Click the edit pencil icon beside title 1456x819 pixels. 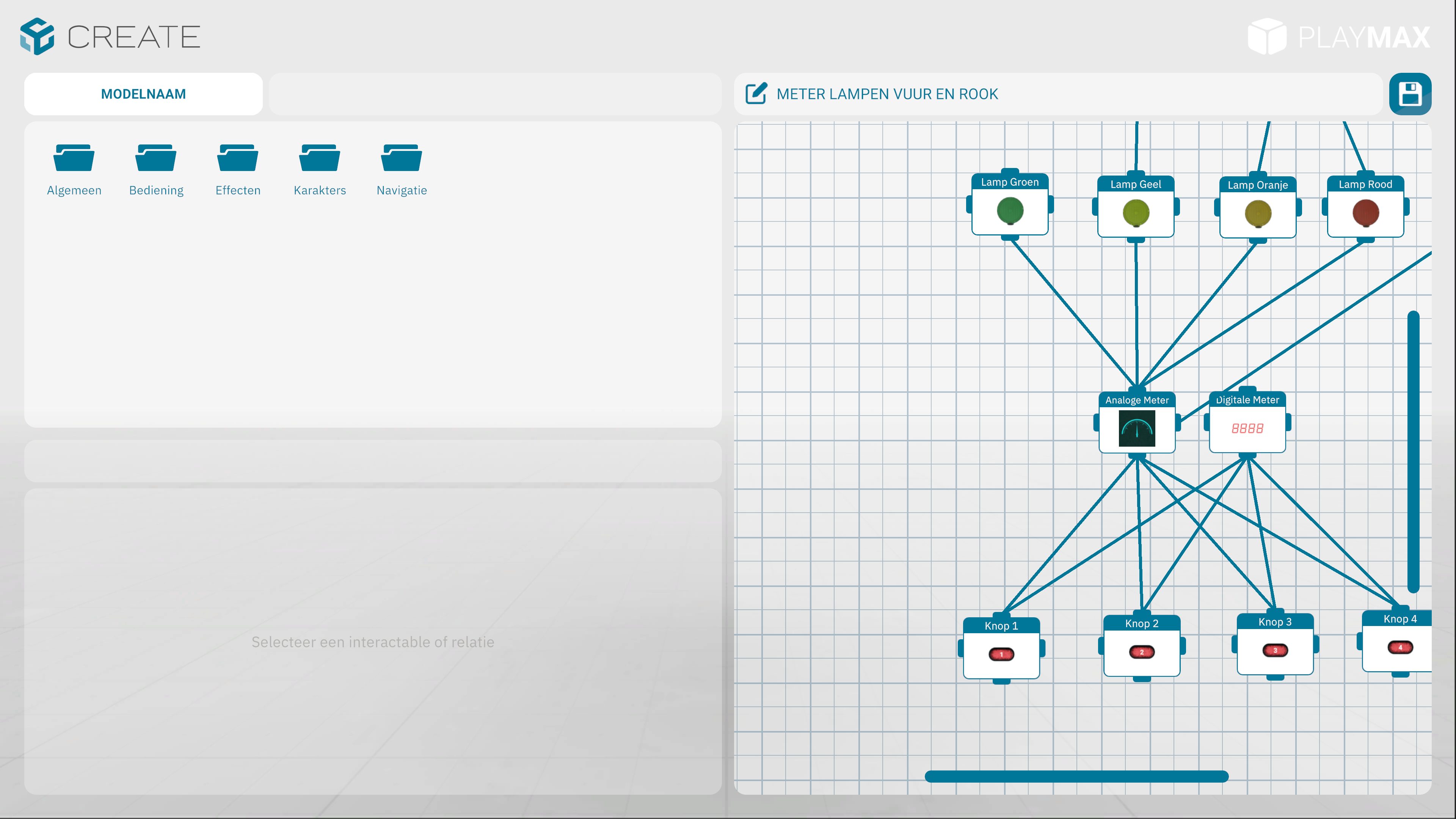coord(756,94)
